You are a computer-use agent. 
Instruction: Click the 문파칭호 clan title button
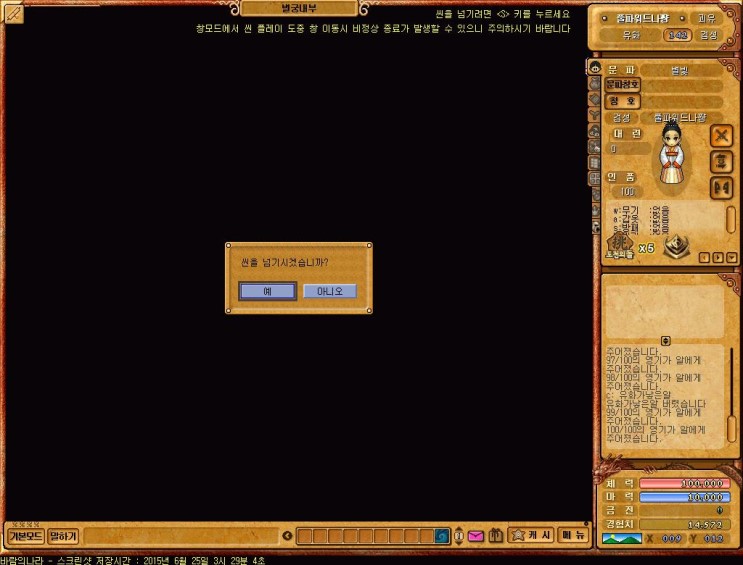pyautogui.click(x=622, y=85)
